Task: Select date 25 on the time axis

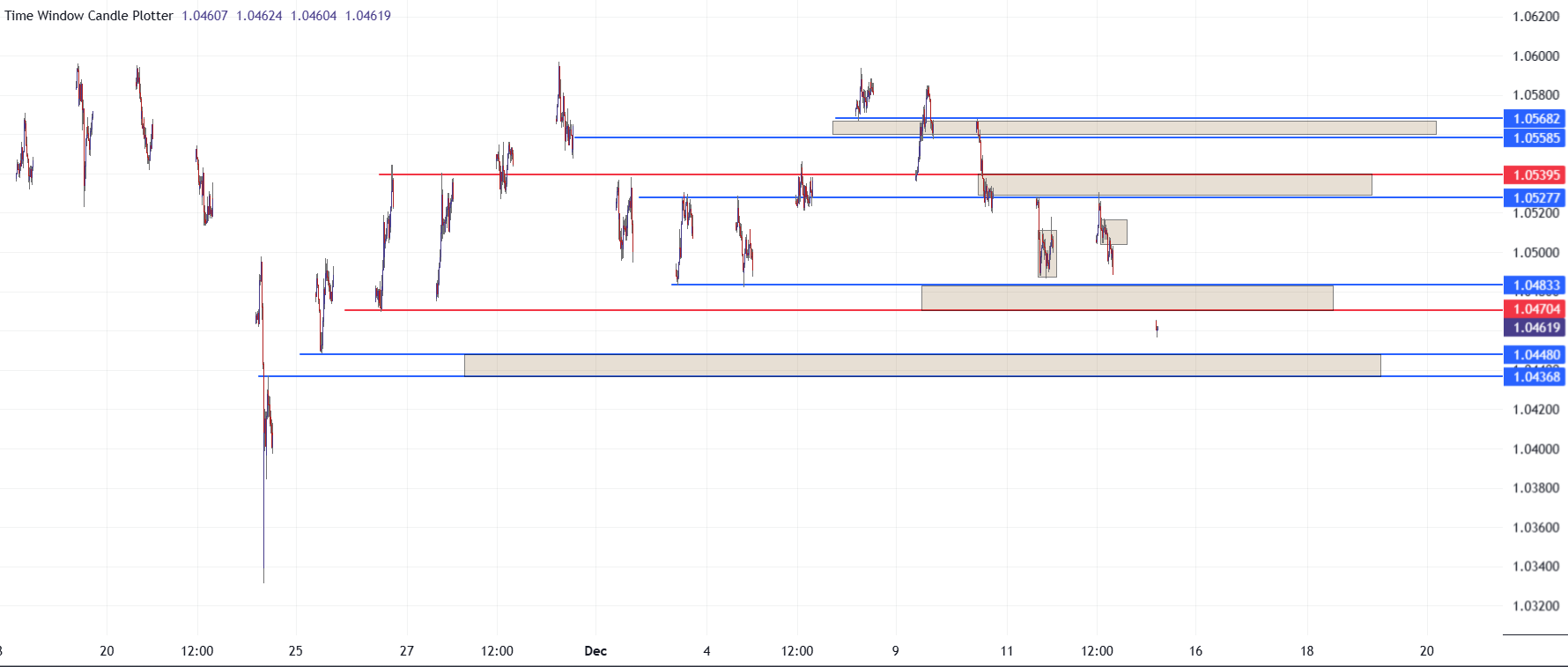Action: (x=295, y=651)
